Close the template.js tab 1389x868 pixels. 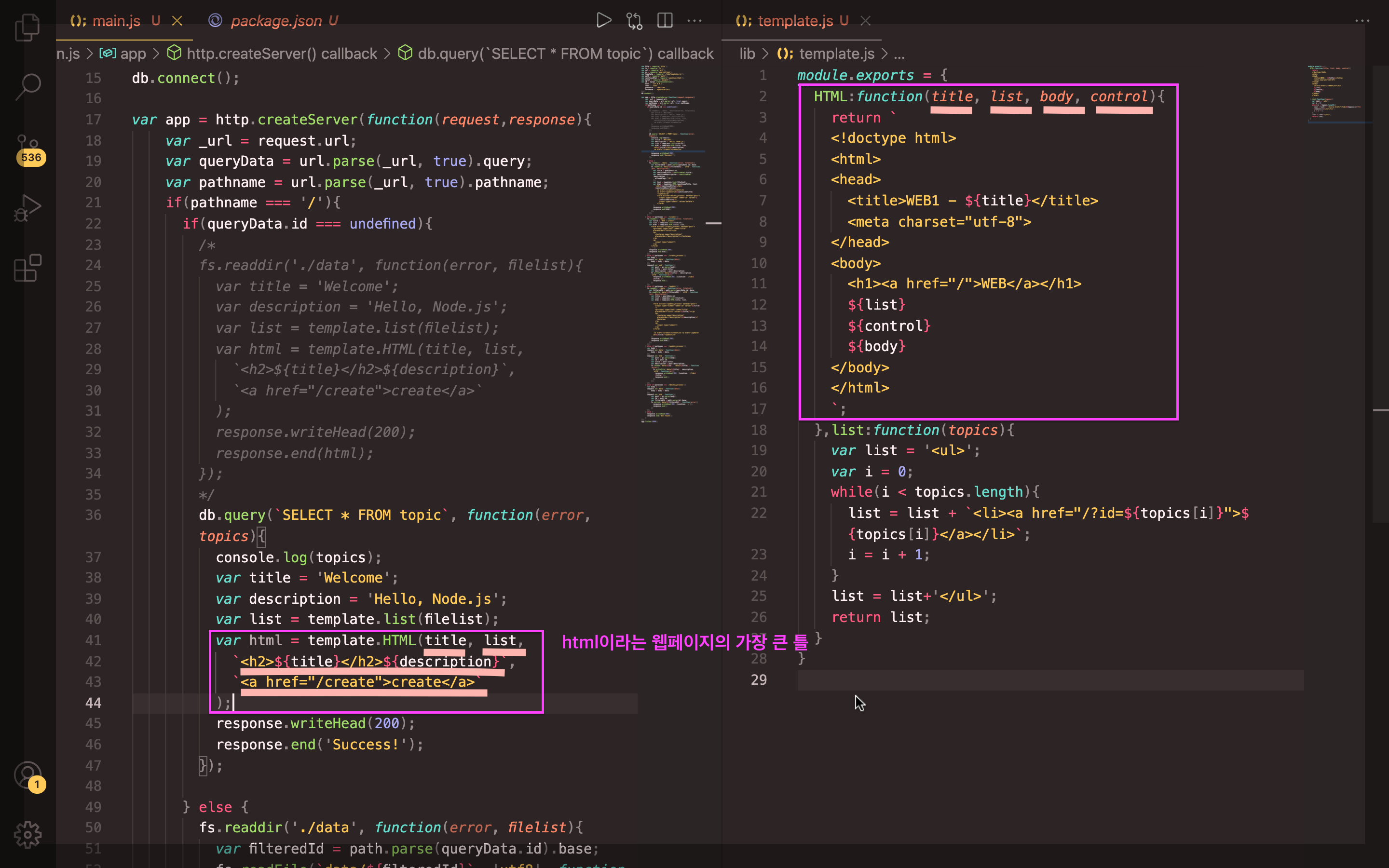pyautogui.click(x=866, y=21)
